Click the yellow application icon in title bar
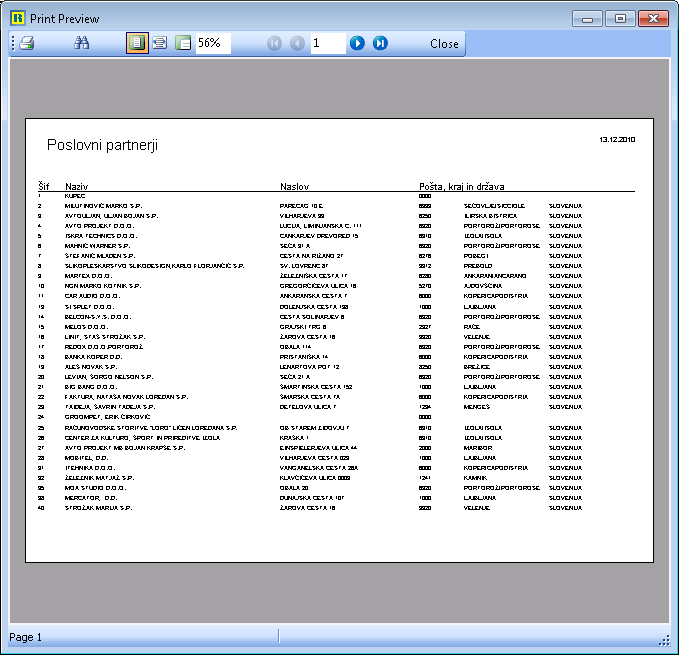Screen dimensions: 679x655 tap(18, 18)
